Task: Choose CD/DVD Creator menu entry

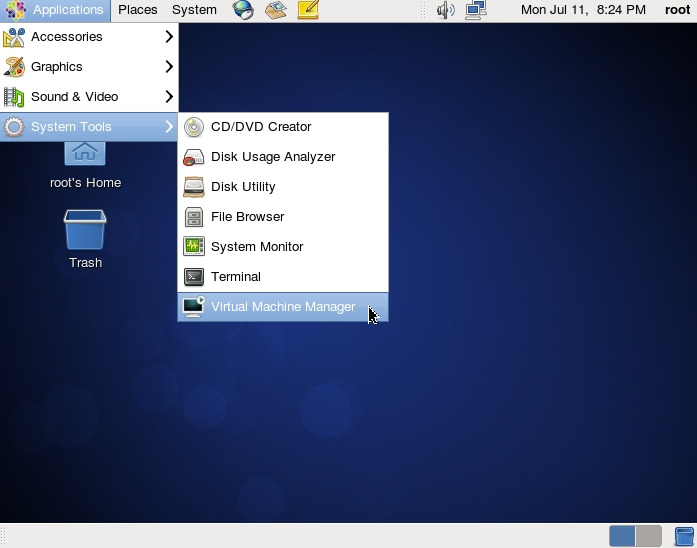Action: (283, 127)
